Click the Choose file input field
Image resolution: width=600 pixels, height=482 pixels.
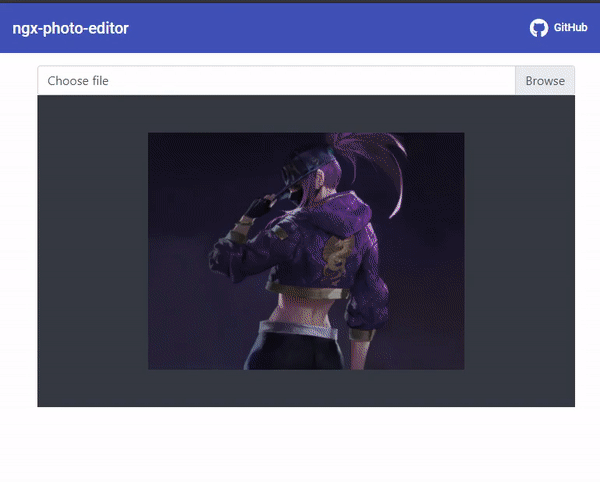pos(276,81)
